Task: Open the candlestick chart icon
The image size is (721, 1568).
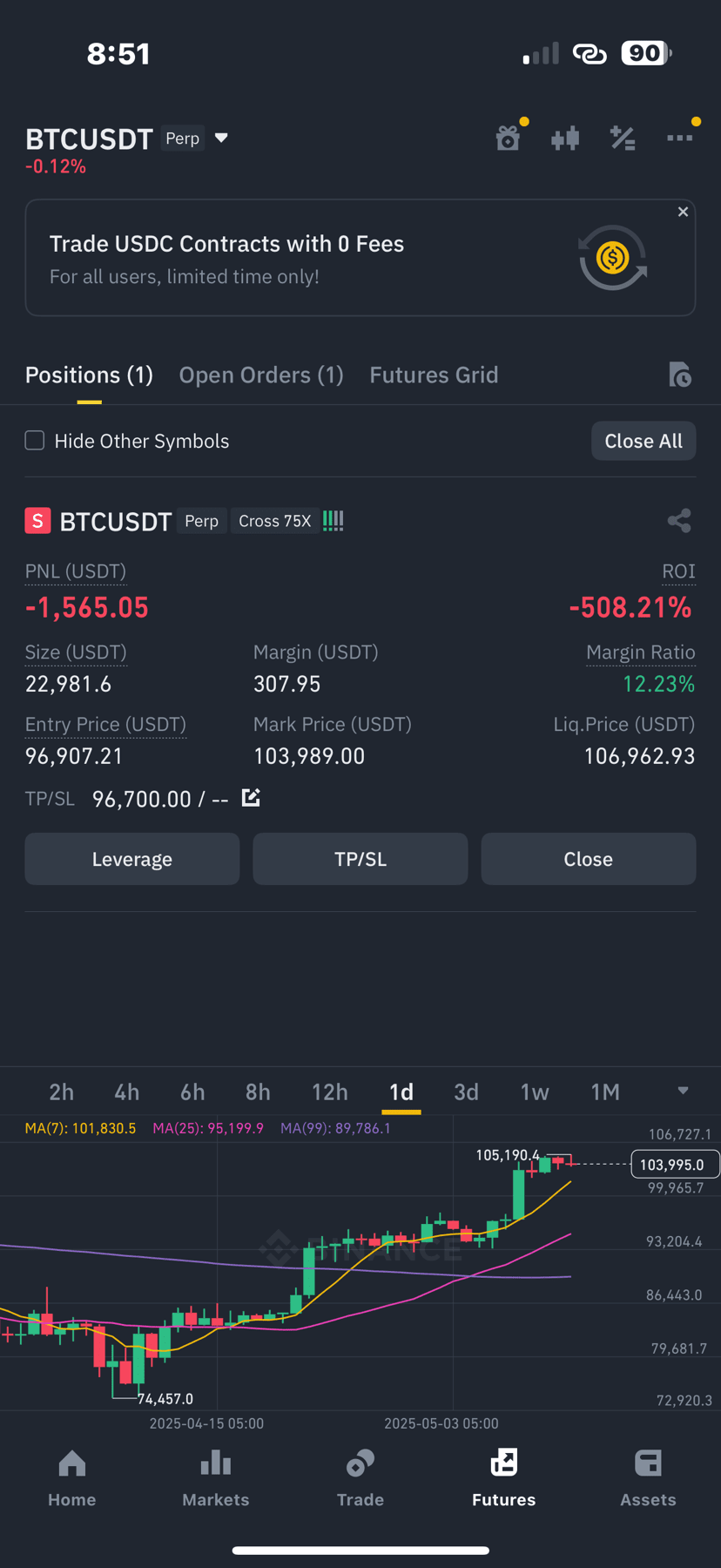Action: pos(565,138)
